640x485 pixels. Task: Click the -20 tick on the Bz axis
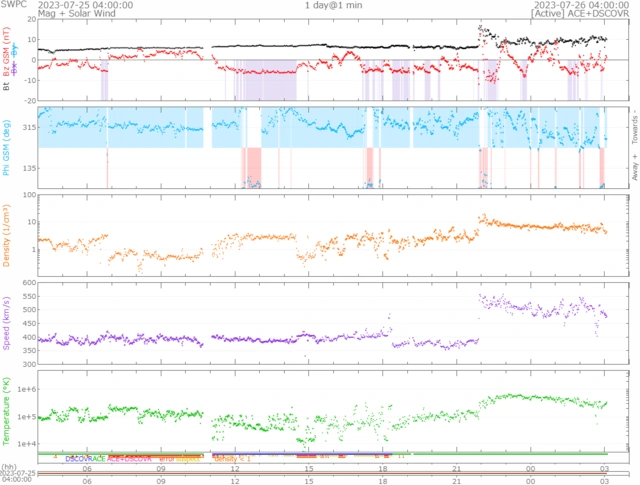pyautogui.click(x=30, y=100)
